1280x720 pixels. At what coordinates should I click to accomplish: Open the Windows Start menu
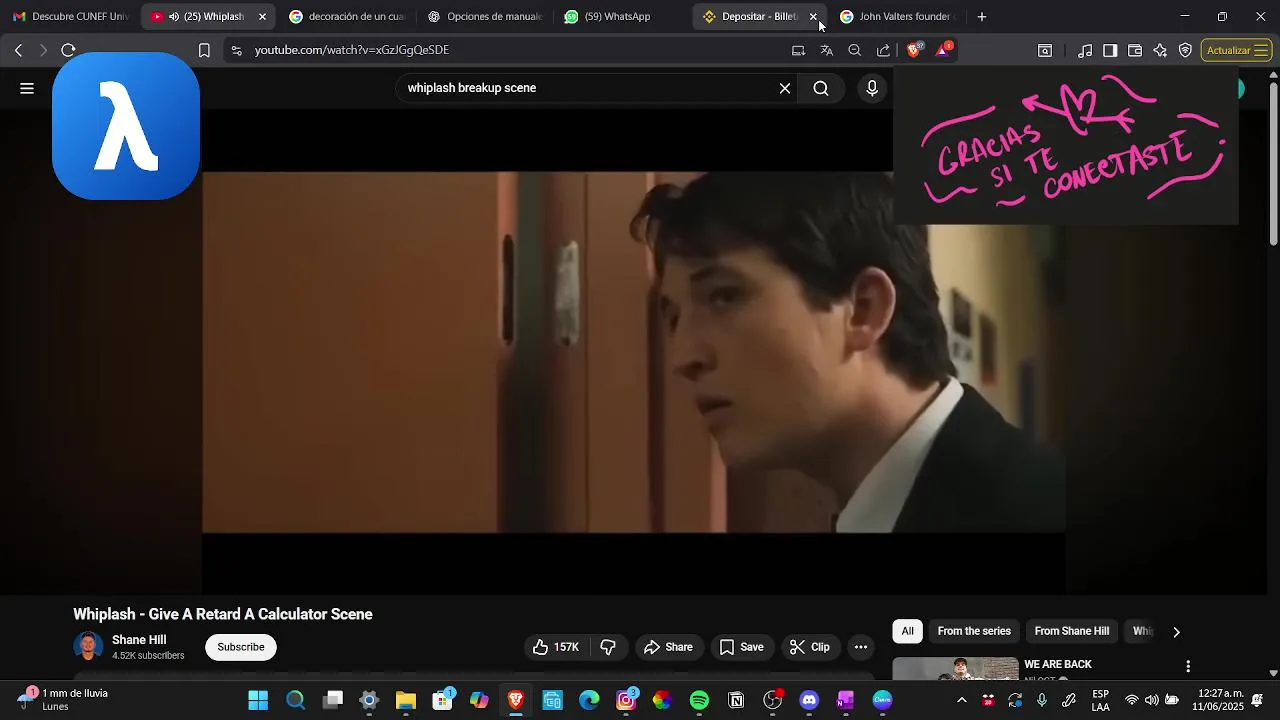pos(258,700)
